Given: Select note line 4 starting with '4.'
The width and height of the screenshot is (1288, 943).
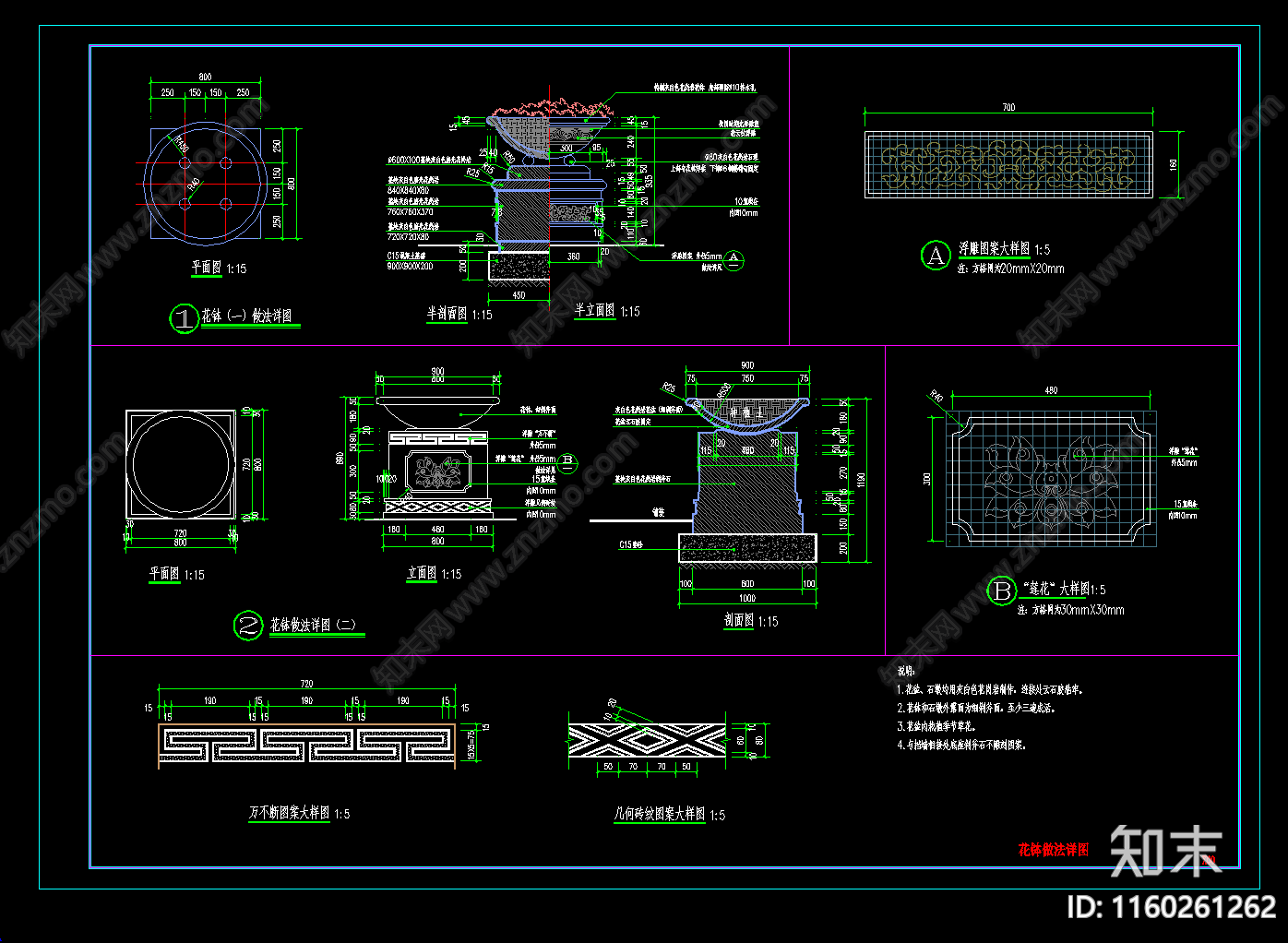Looking at the screenshot, I should [x=961, y=745].
